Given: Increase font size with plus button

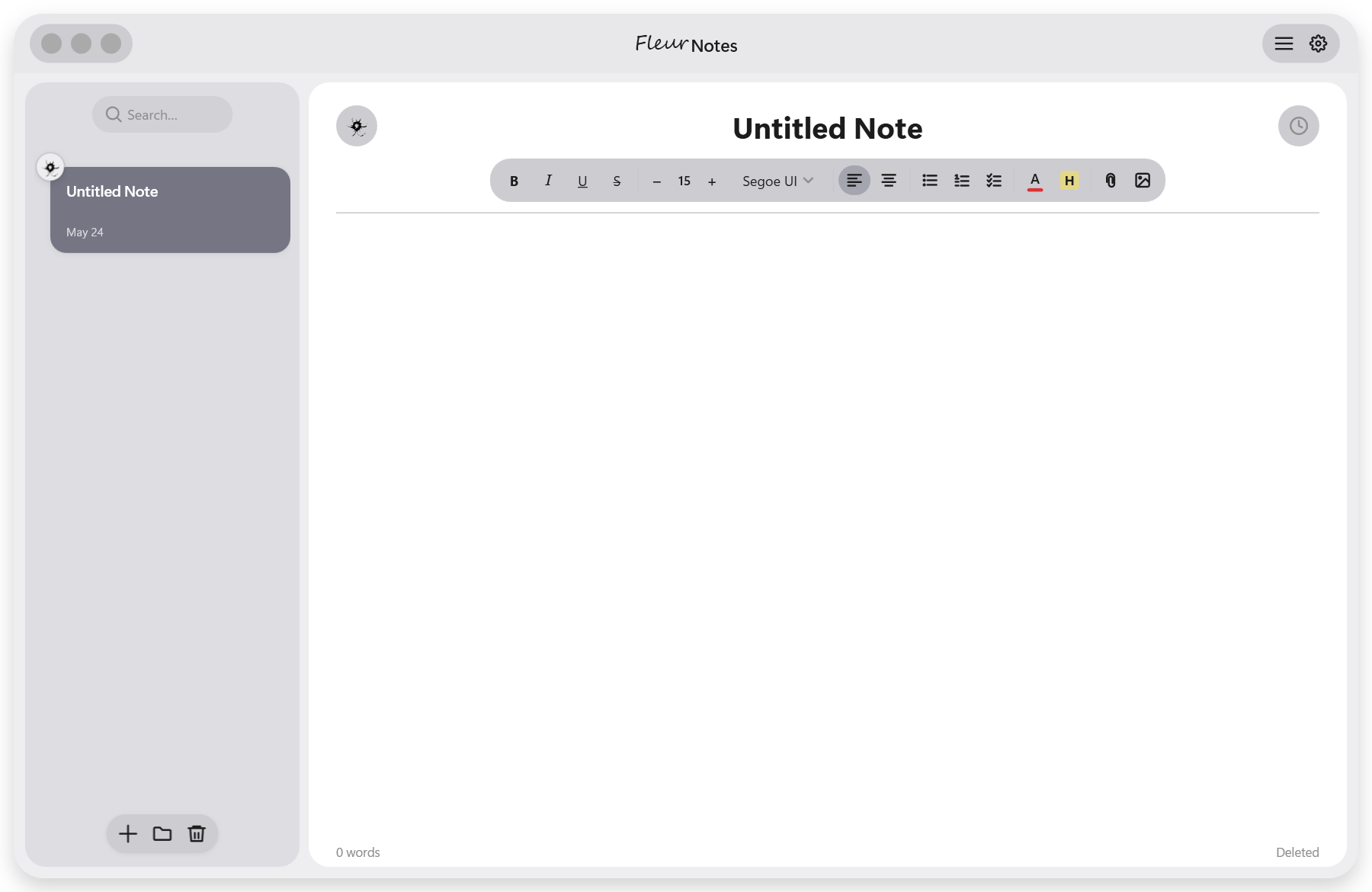Looking at the screenshot, I should [712, 181].
